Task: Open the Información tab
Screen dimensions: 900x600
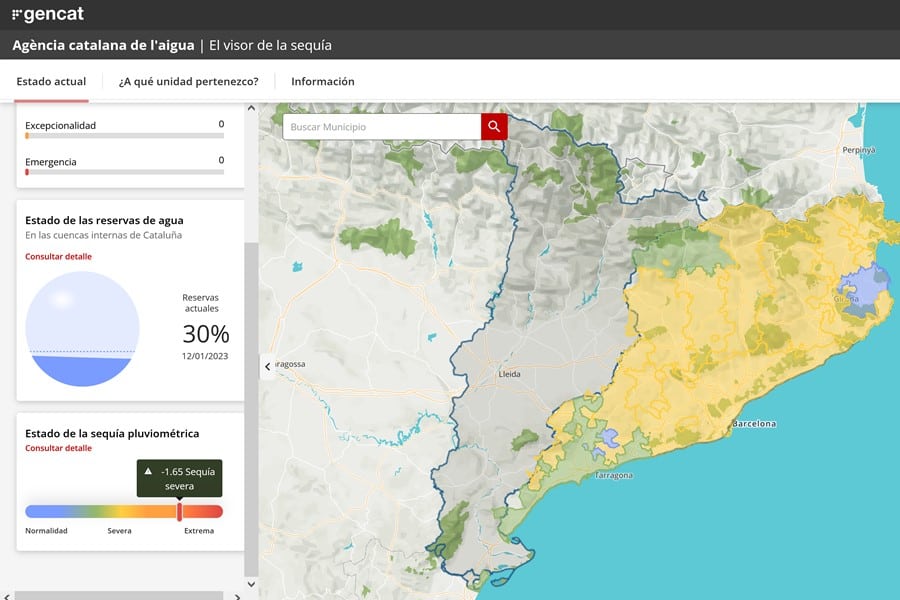Action: tap(322, 82)
